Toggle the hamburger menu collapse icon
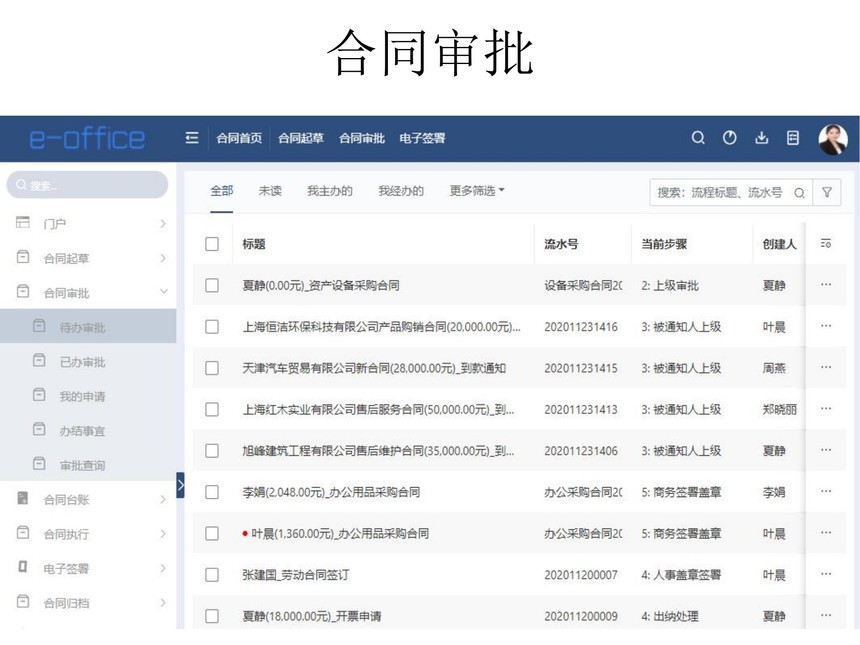860x645 pixels. click(192, 138)
